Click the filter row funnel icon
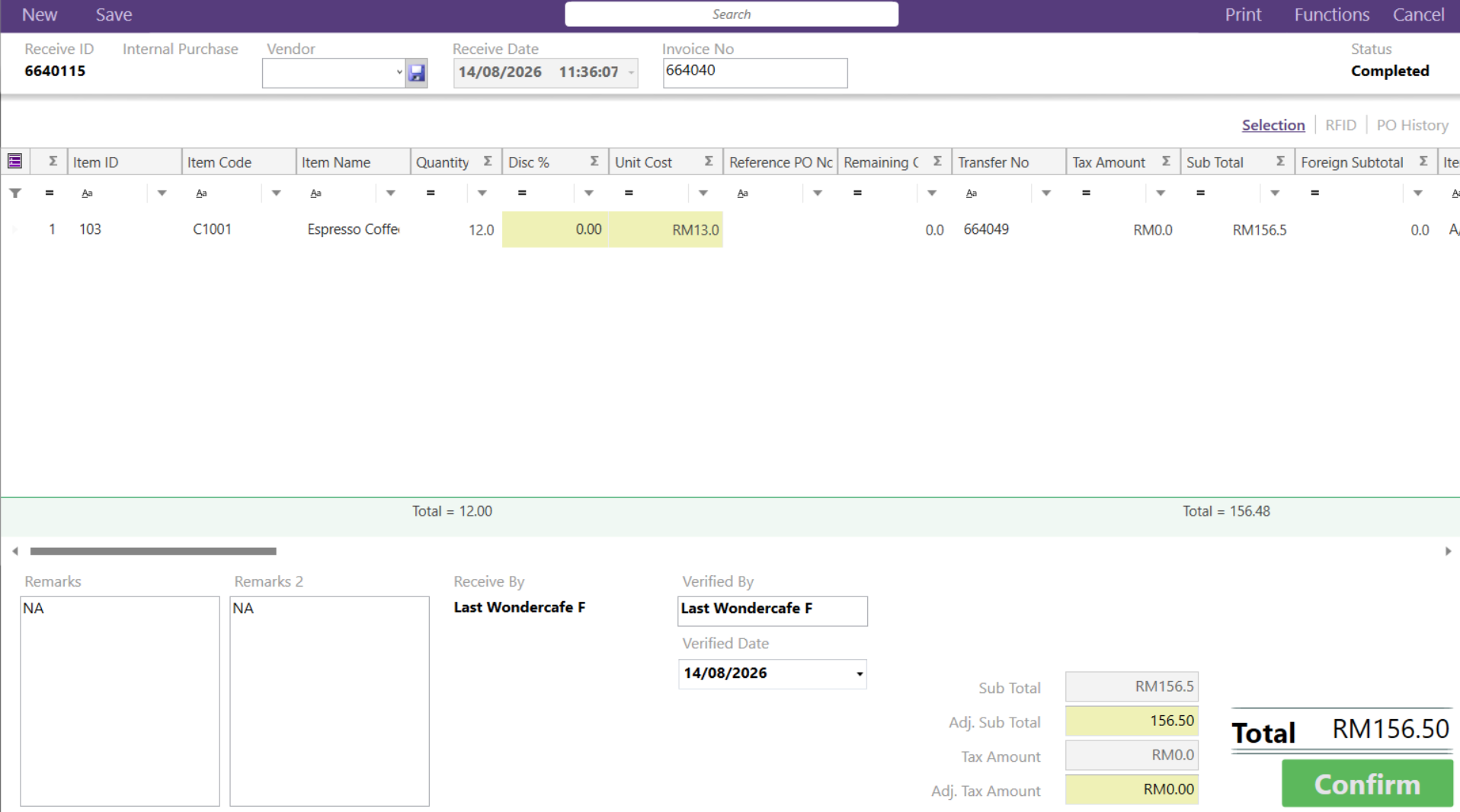 coord(15,193)
